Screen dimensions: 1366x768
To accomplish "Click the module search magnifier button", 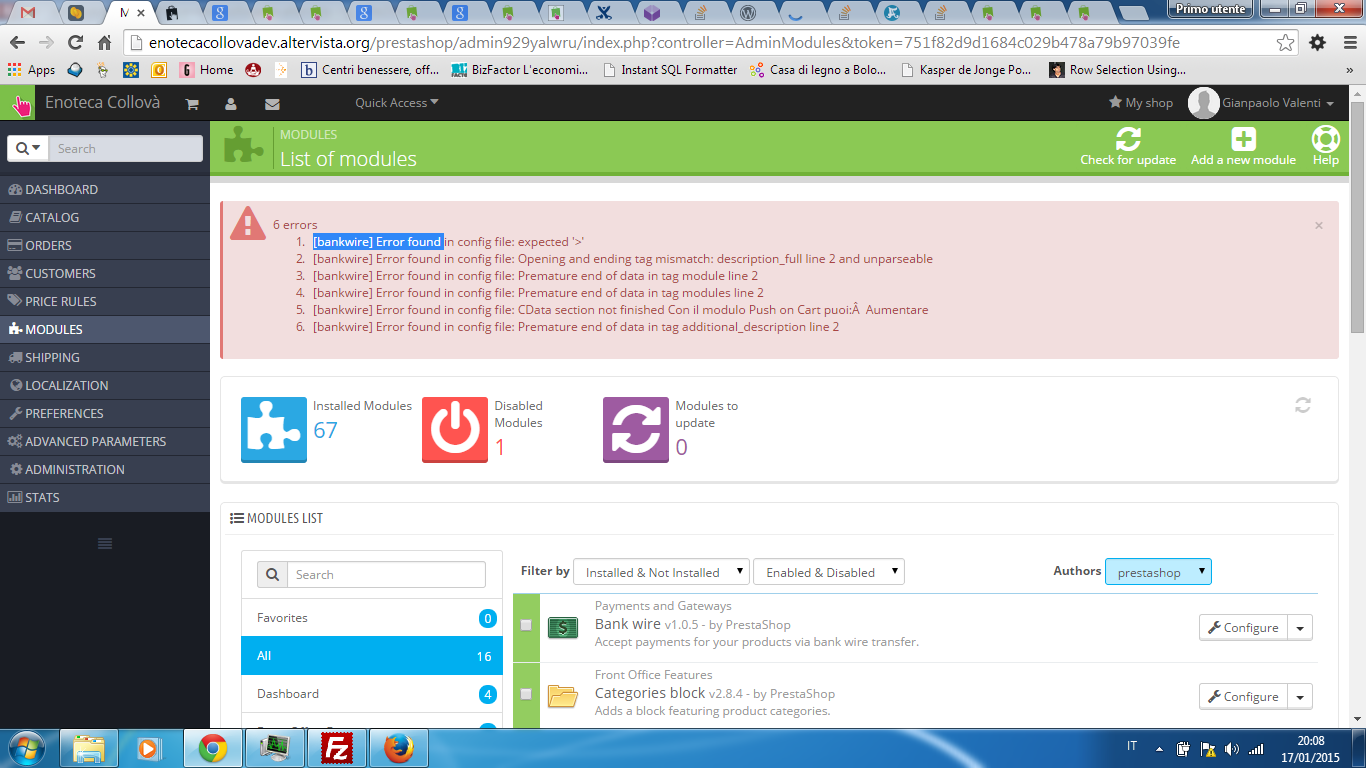I will pyautogui.click(x=272, y=575).
